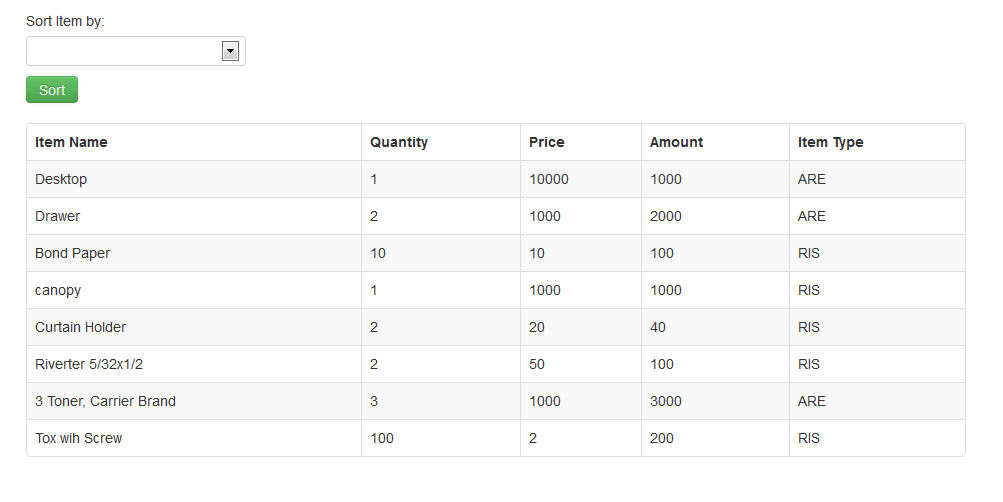
Task: Click the Riverter 5/32x1/2 item
Action: [x=89, y=364]
